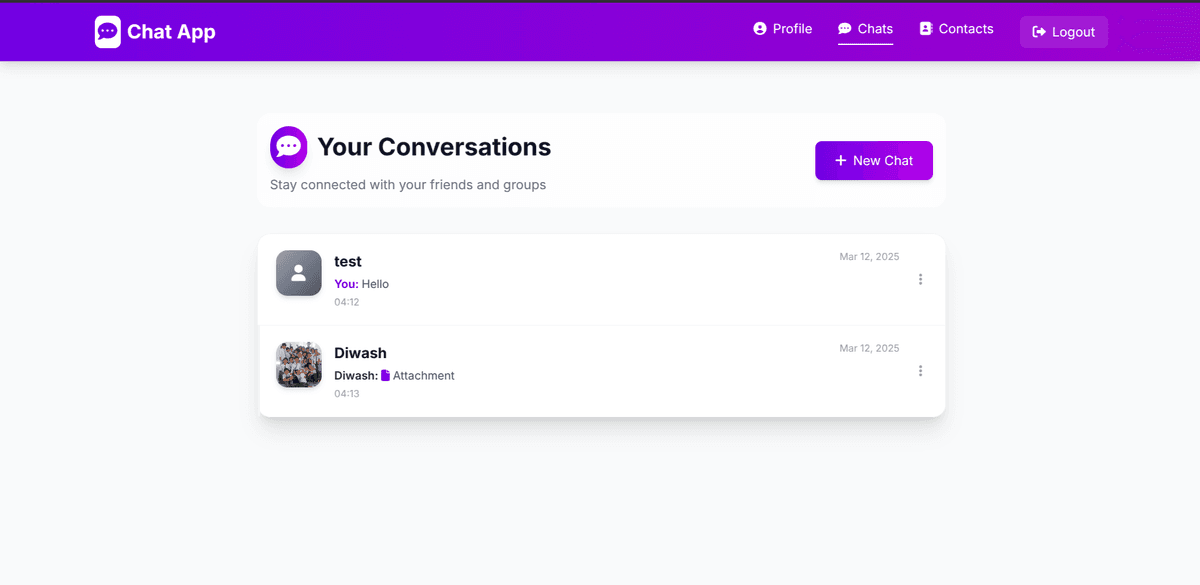Click the chat bubble icon beside Your Conversations
This screenshot has width=1200, height=585.
[288, 147]
